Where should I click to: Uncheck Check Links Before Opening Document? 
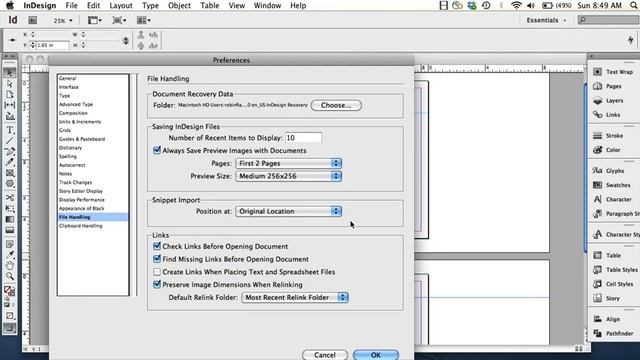(157, 246)
